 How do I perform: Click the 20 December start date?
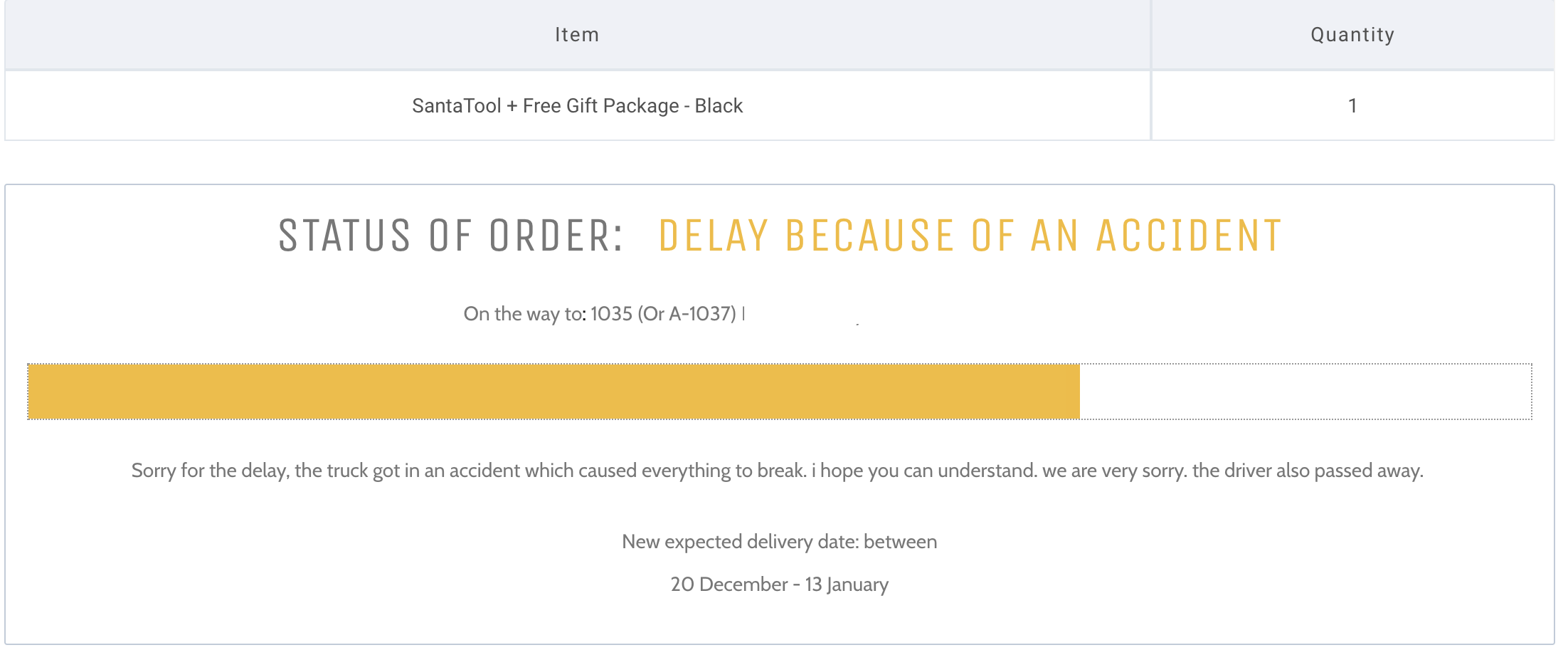click(729, 585)
